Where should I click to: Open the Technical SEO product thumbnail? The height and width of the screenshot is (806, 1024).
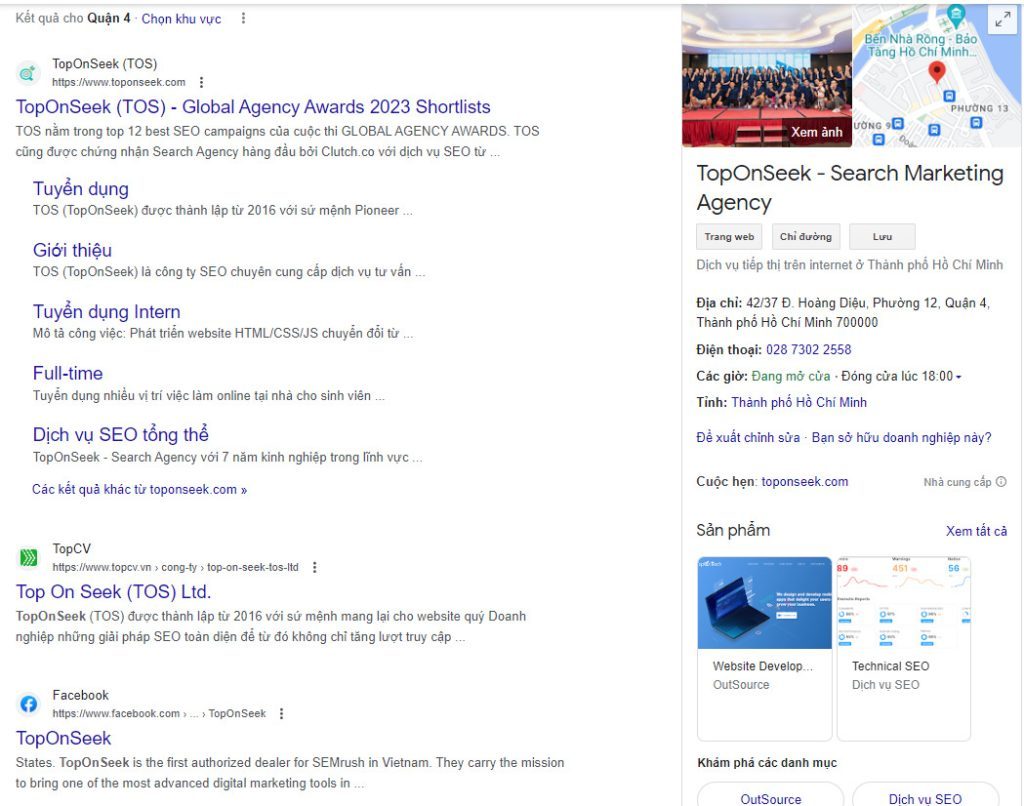pyautogui.click(x=903, y=600)
